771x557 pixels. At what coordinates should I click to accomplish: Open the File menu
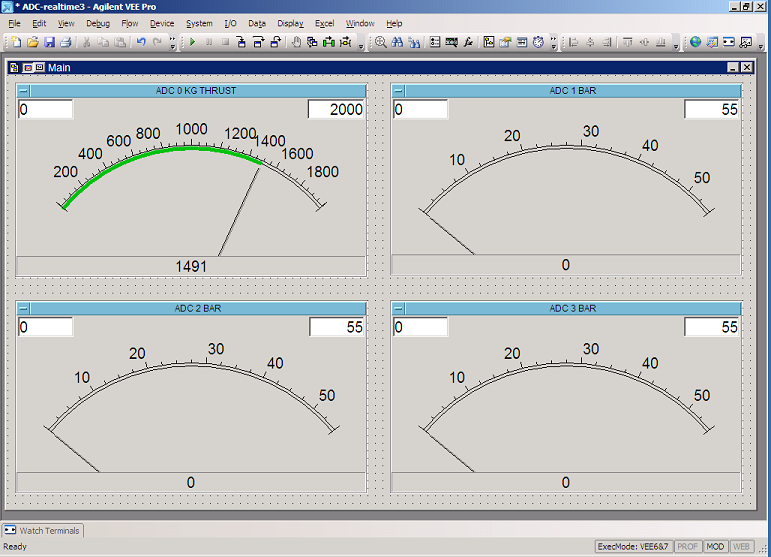point(14,23)
